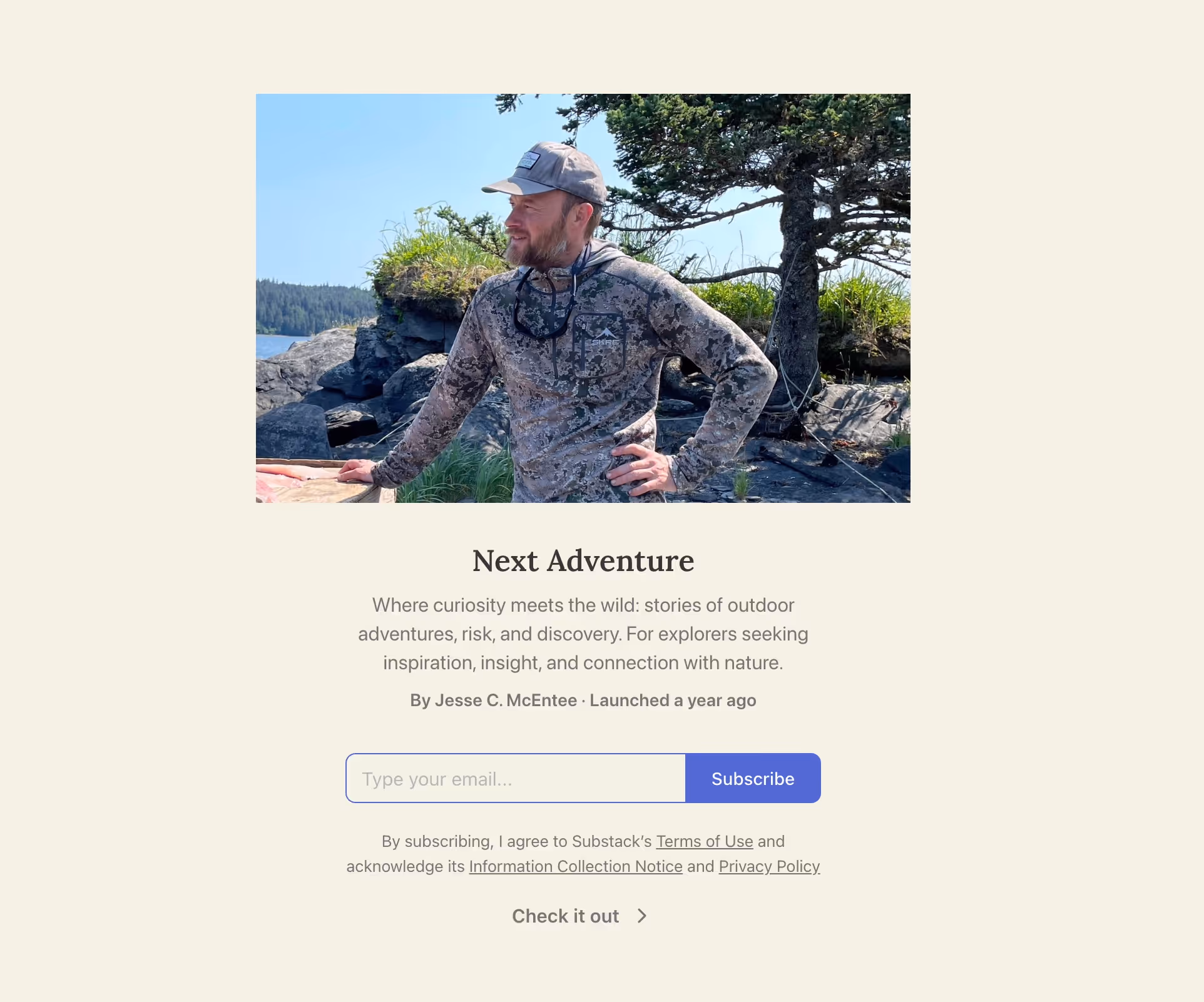Click the chevron arrow beside Check it out
The image size is (1204, 1002).
[641, 916]
